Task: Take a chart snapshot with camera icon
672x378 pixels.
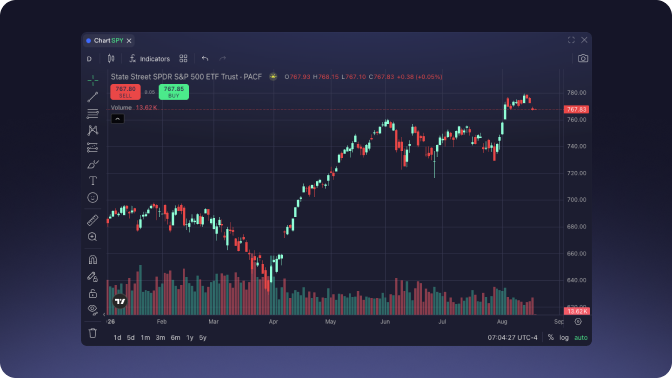Action: pyautogui.click(x=583, y=59)
